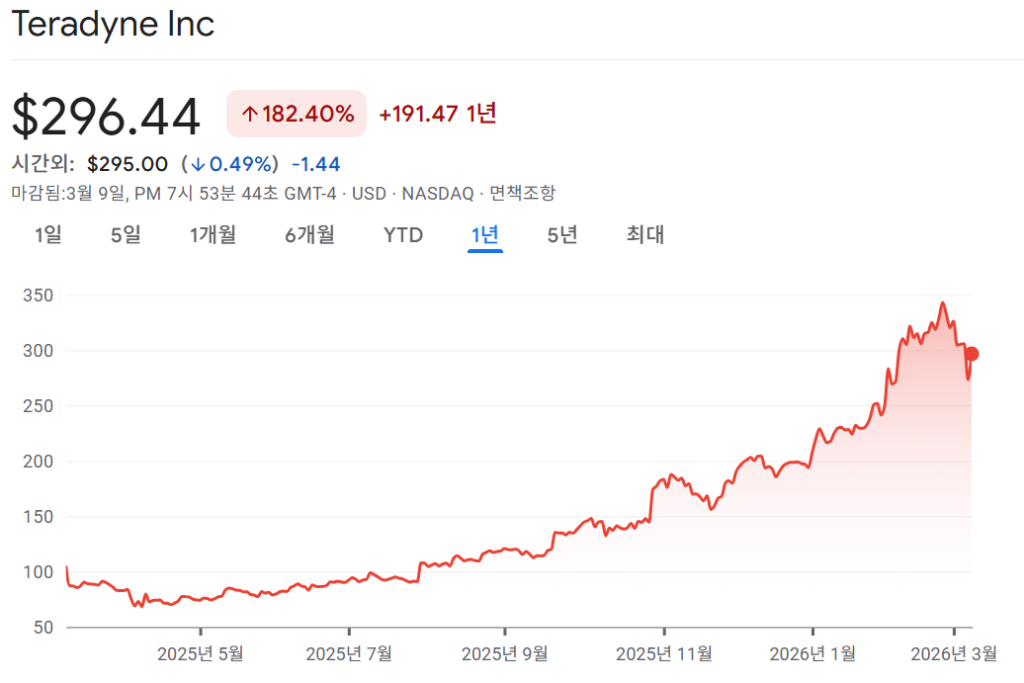Viewport: 1024px width, 683px height.
Task: Switch to YTD chart range
Action: click(x=403, y=235)
